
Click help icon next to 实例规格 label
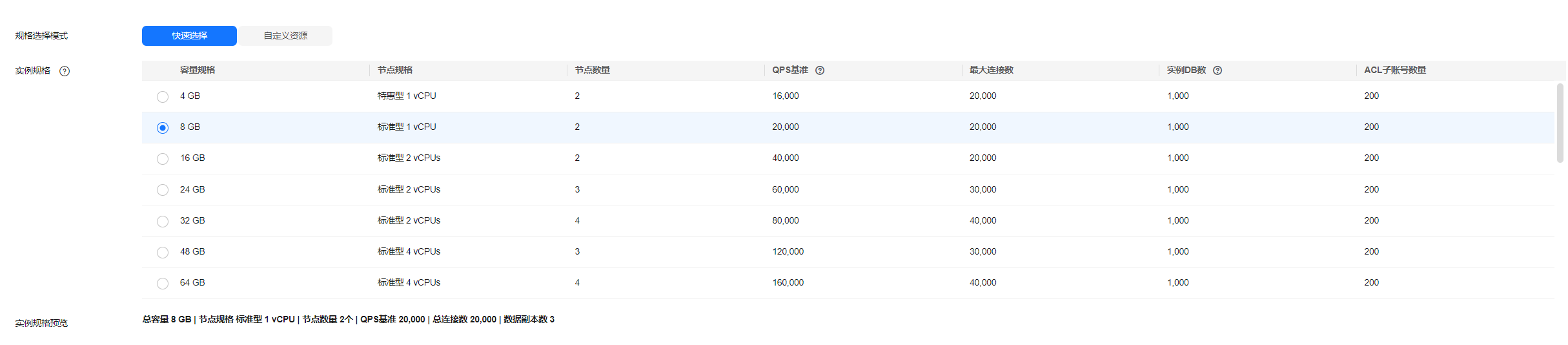(65, 71)
